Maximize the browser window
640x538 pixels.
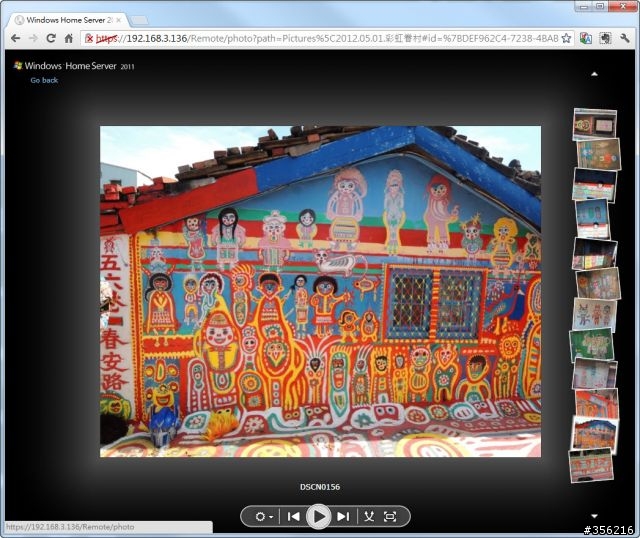click(600, 6)
